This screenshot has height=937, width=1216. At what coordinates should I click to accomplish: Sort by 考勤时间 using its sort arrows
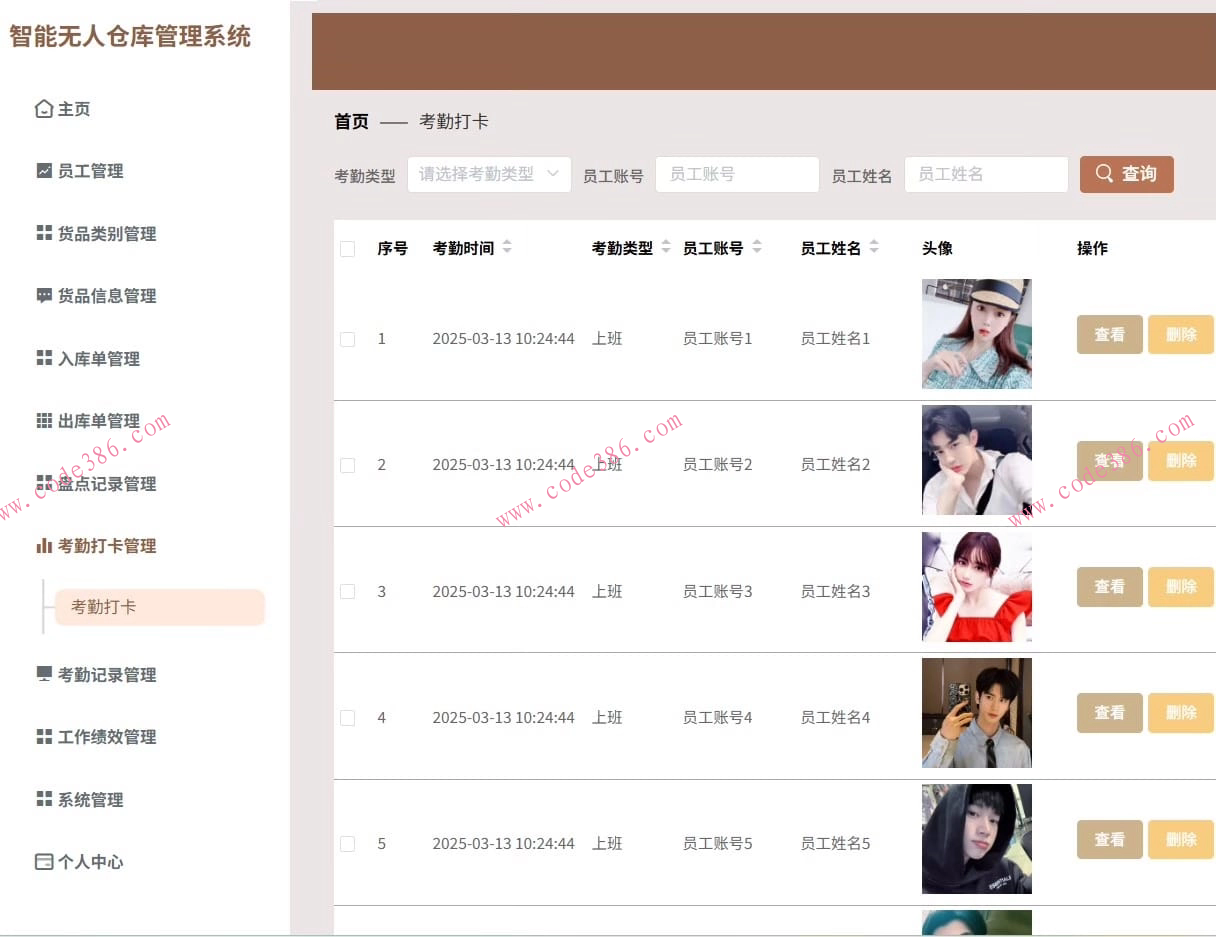pyautogui.click(x=509, y=248)
